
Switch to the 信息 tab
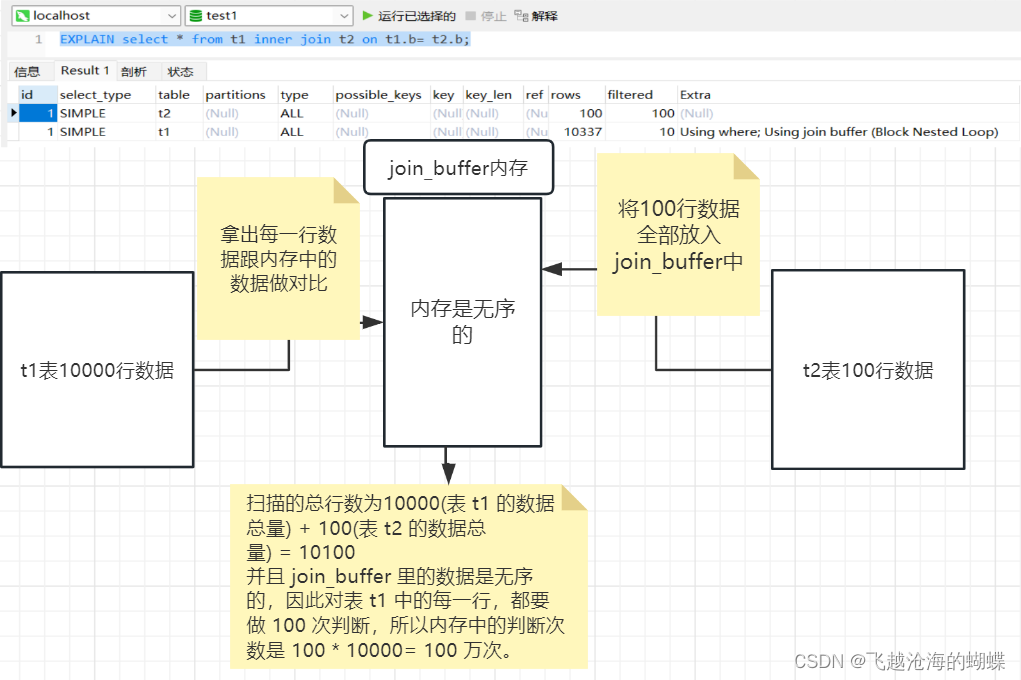click(29, 71)
